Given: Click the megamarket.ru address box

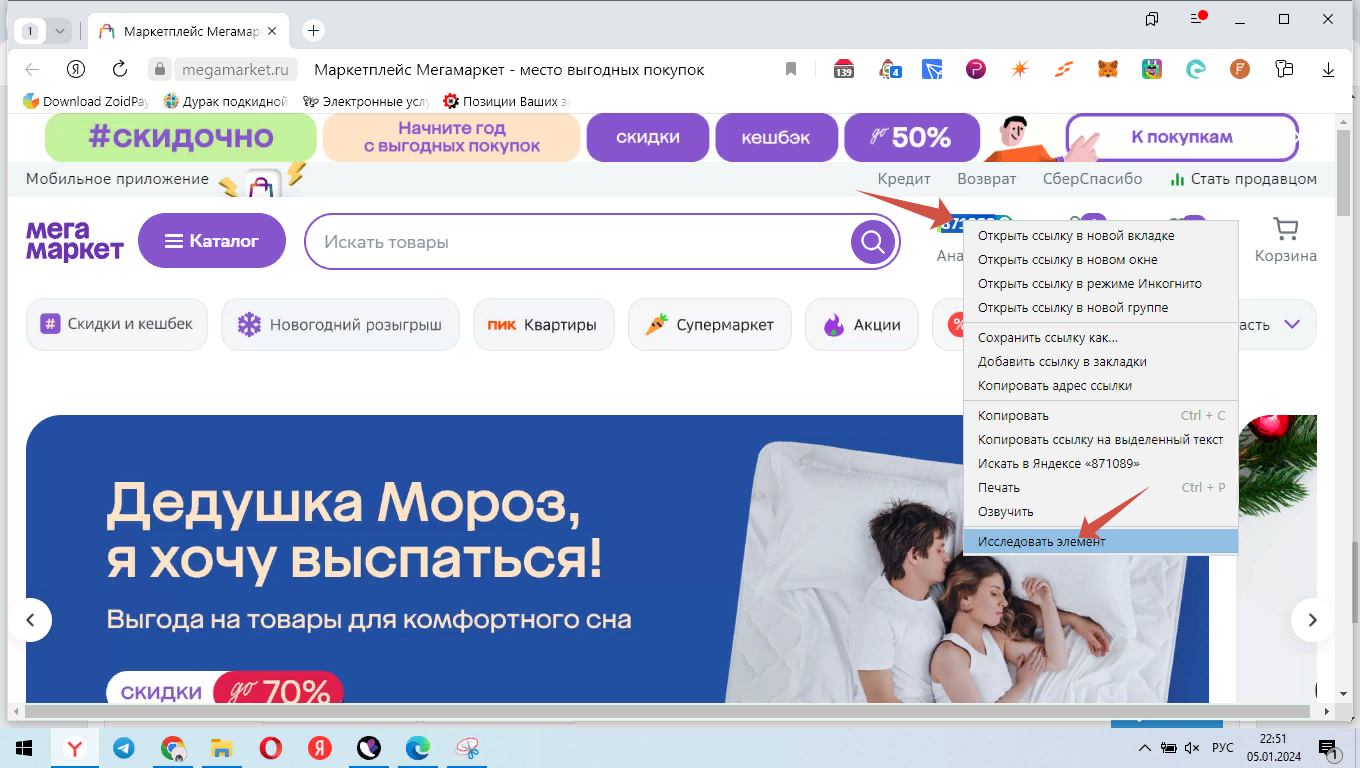Looking at the screenshot, I should (x=236, y=70).
